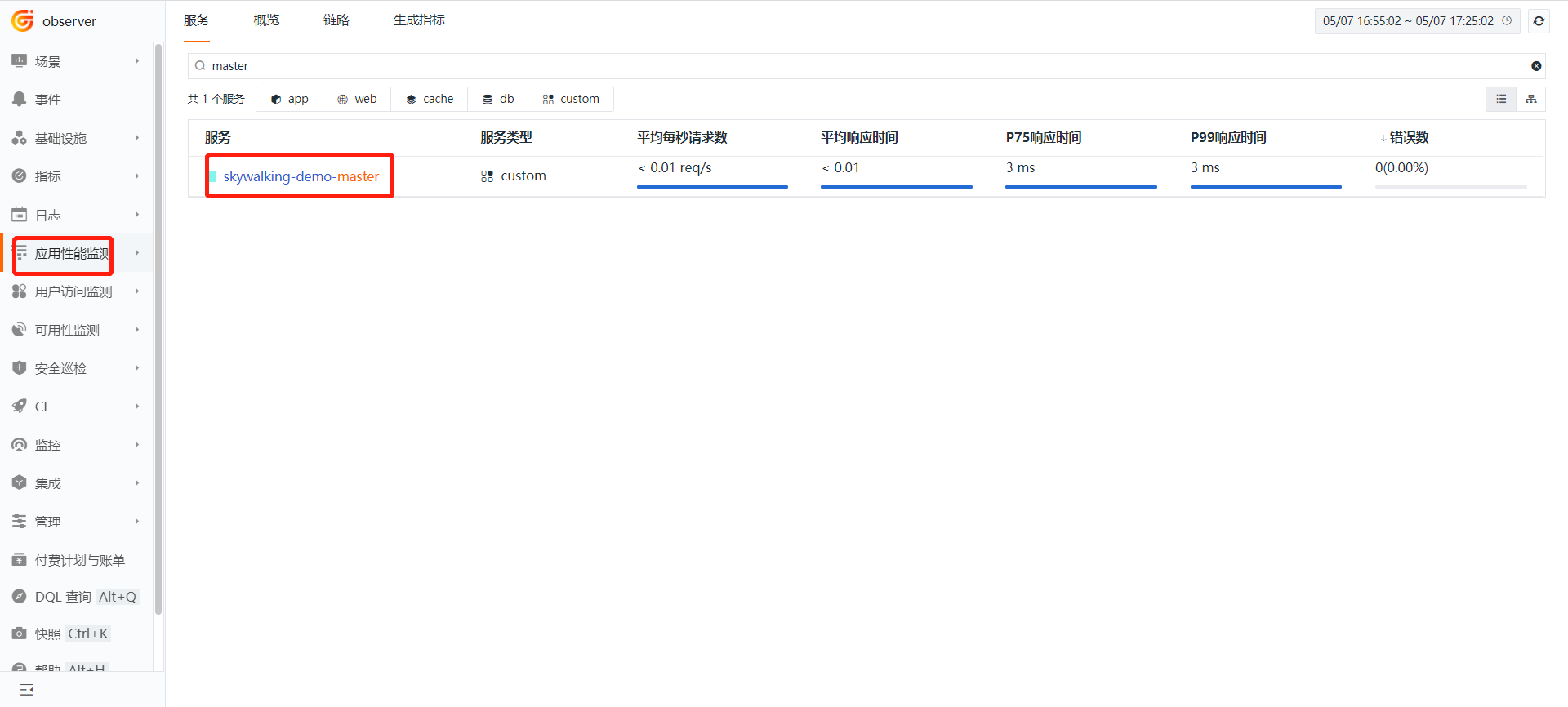Open the time range picker
The height and width of the screenshot is (707, 1568).
point(1417,21)
